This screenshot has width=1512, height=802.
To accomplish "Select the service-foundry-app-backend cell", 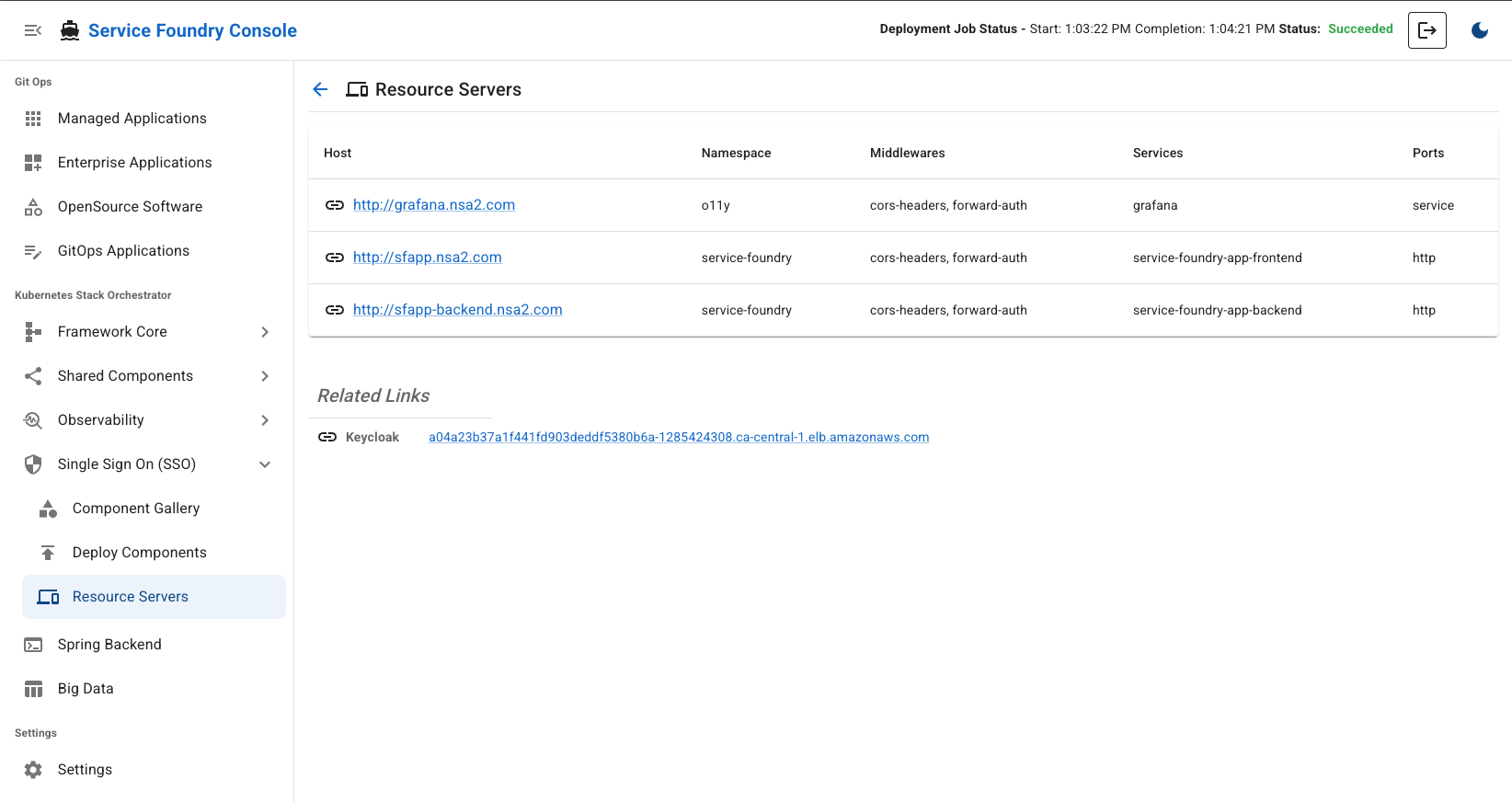I will pyautogui.click(x=1217, y=310).
